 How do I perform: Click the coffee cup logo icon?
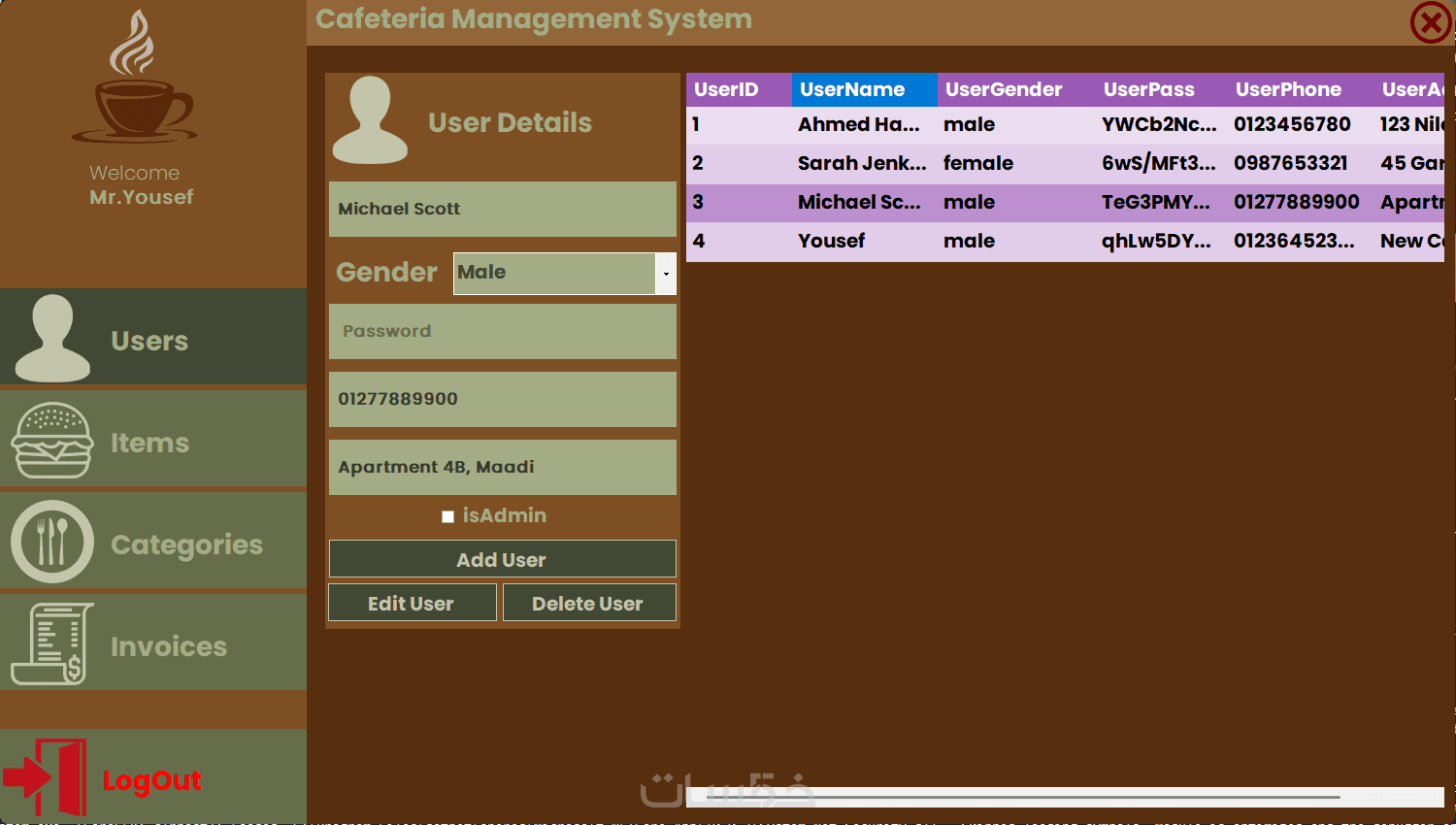tap(134, 76)
